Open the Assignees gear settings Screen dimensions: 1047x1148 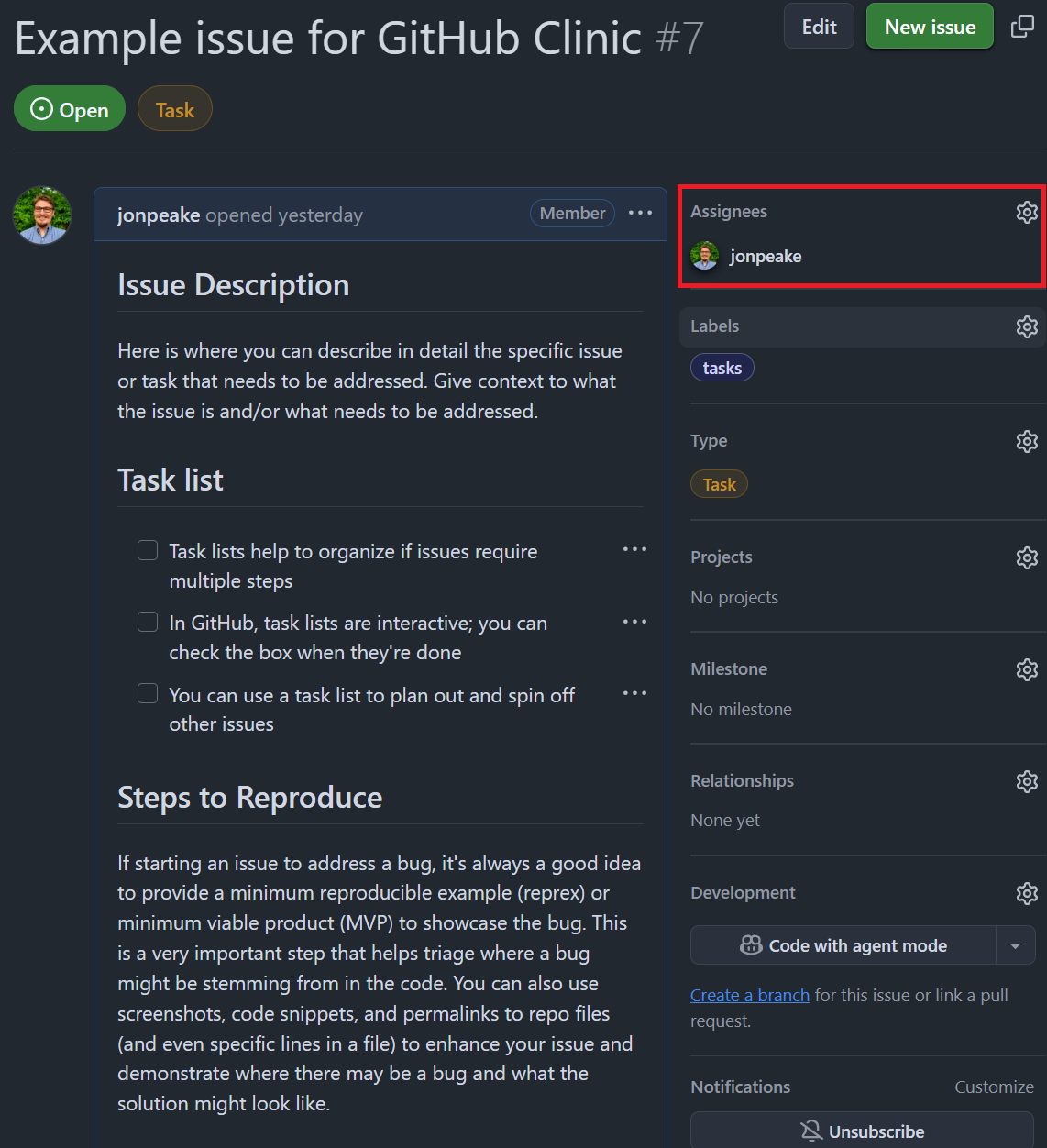(1026, 212)
